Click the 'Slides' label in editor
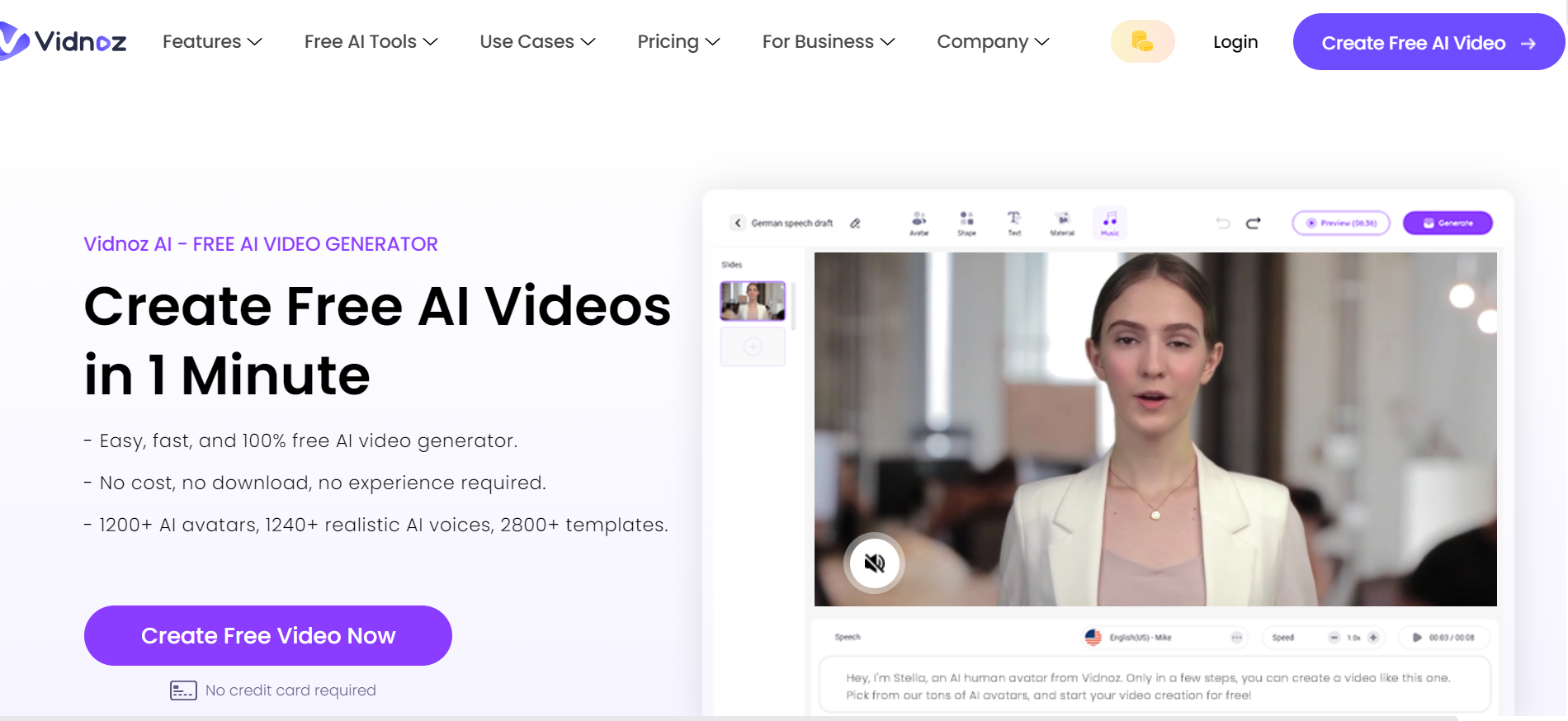This screenshot has height=721, width=1568. [732, 265]
